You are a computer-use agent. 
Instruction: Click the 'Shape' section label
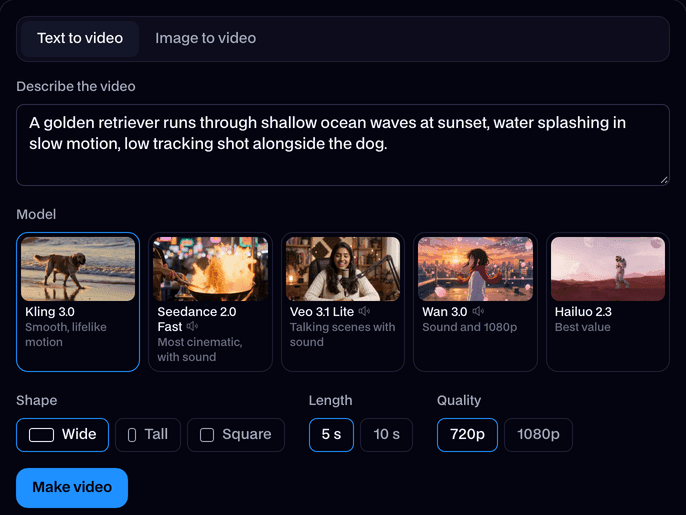37,400
